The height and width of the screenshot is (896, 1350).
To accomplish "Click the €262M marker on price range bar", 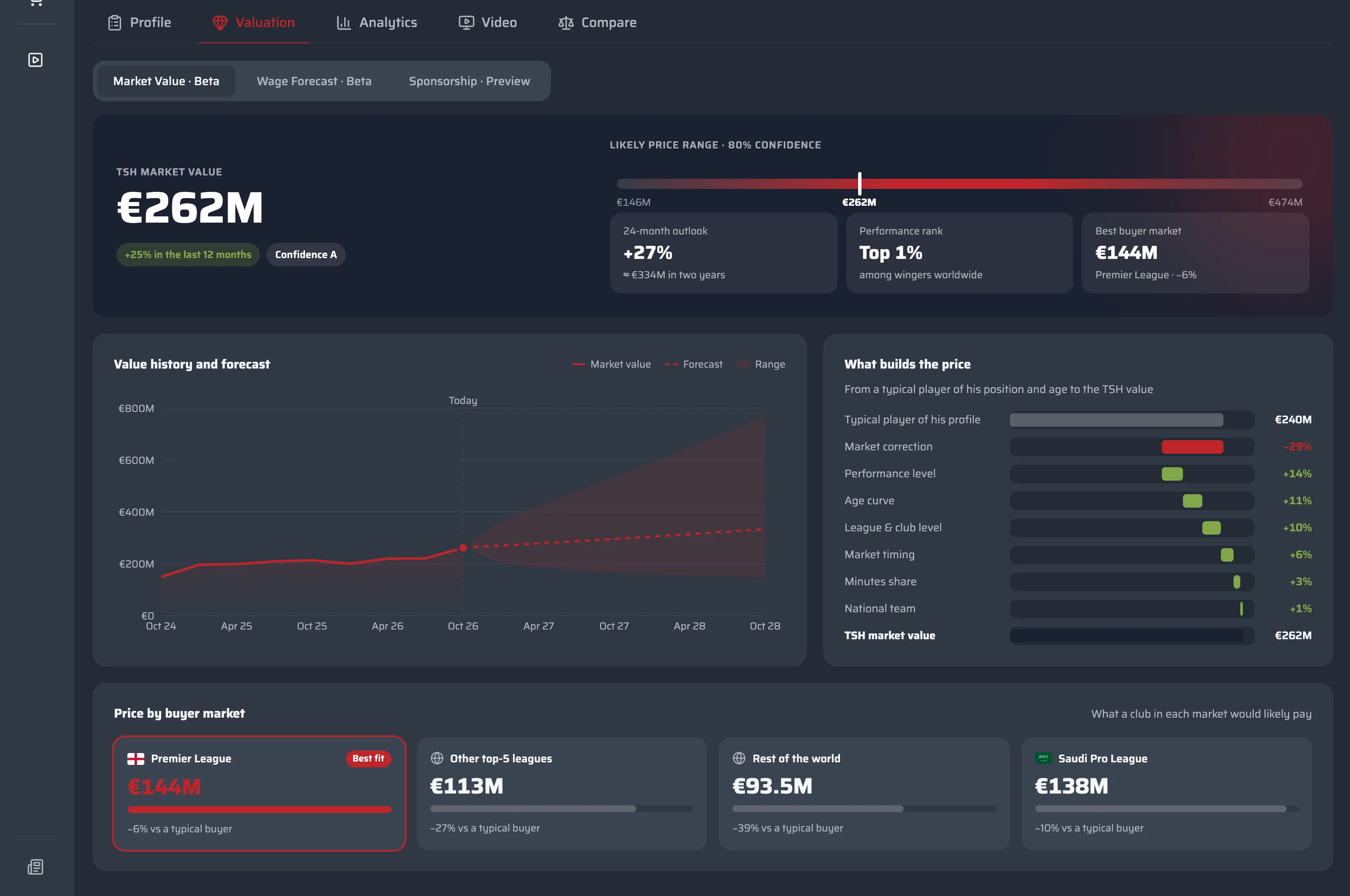I will 859,184.
